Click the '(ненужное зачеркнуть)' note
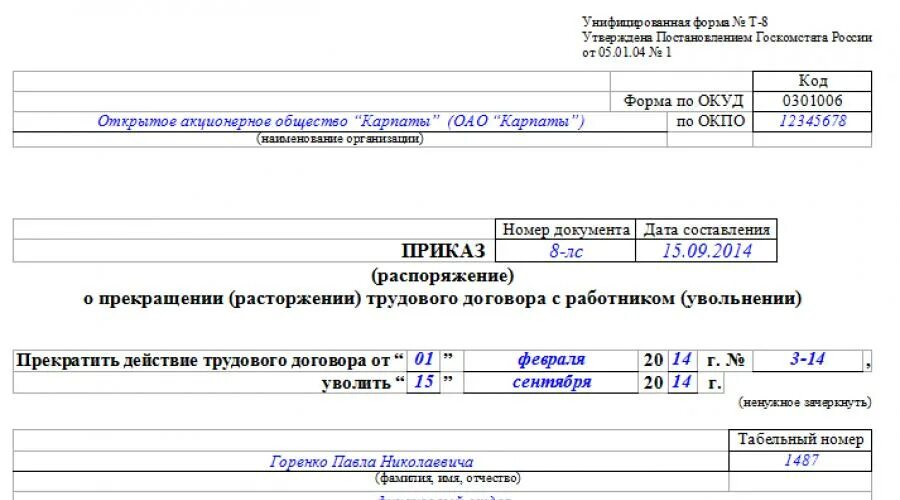Image resolution: width=900 pixels, height=500 pixels. [805, 402]
